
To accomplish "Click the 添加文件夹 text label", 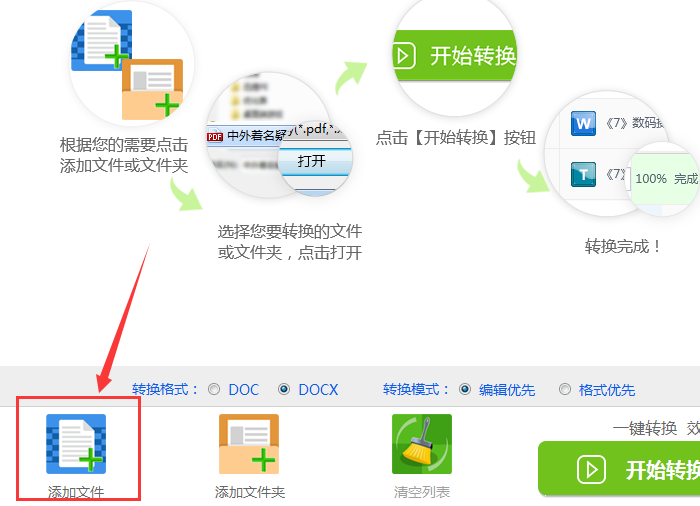I will click(x=250, y=492).
